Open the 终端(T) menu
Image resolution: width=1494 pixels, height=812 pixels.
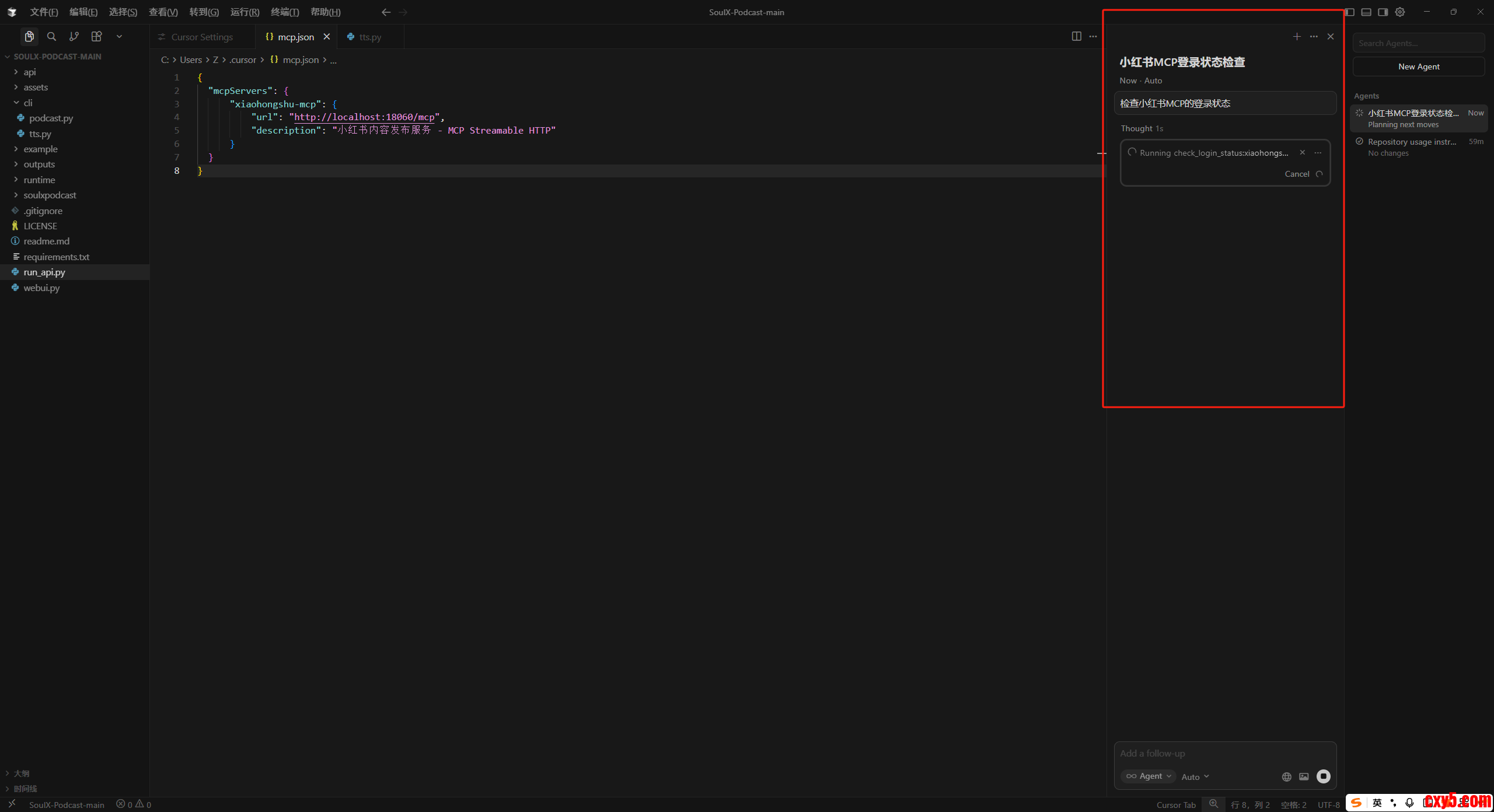[x=285, y=12]
